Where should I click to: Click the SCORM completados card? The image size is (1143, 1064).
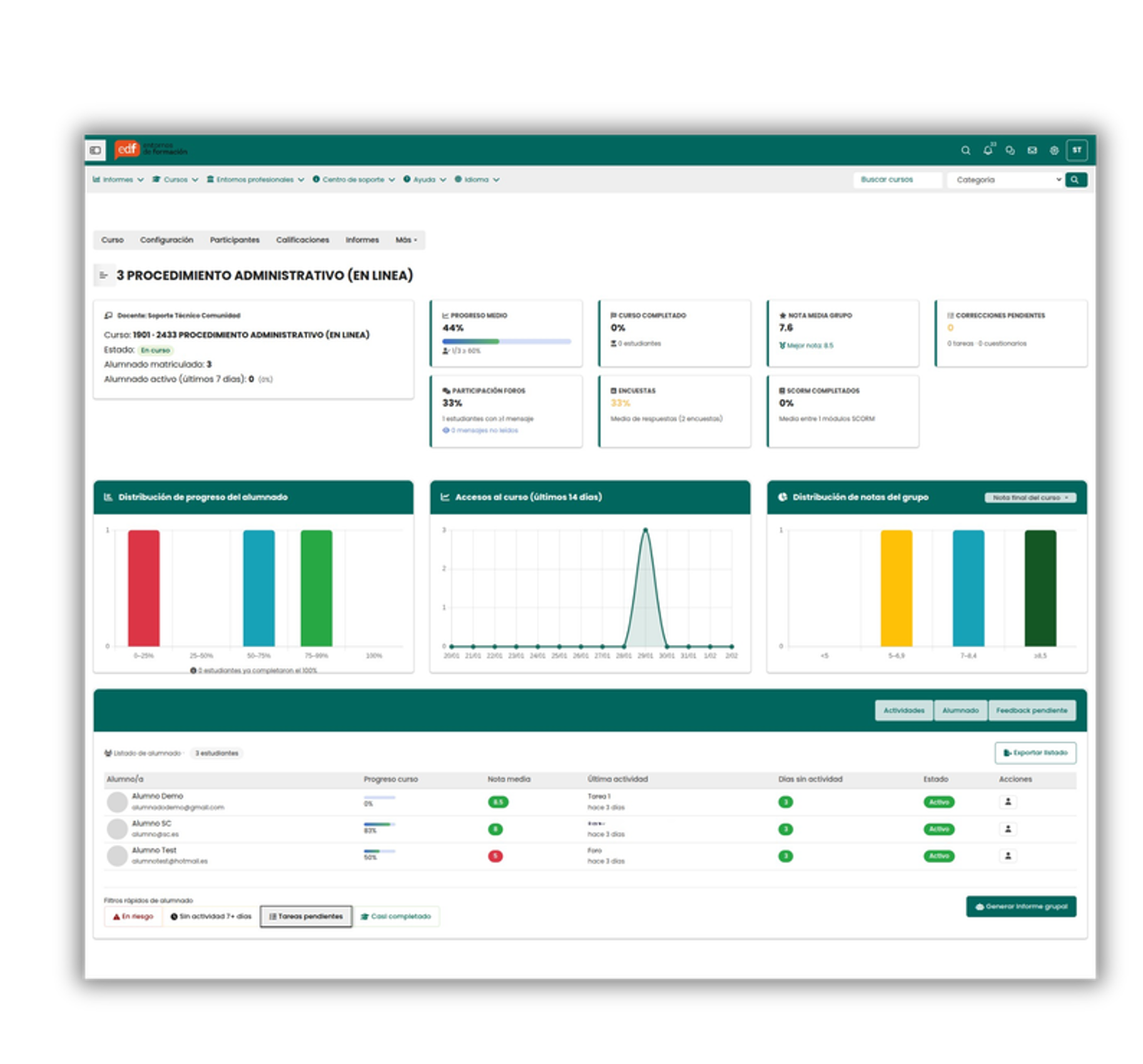tap(842, 411)
